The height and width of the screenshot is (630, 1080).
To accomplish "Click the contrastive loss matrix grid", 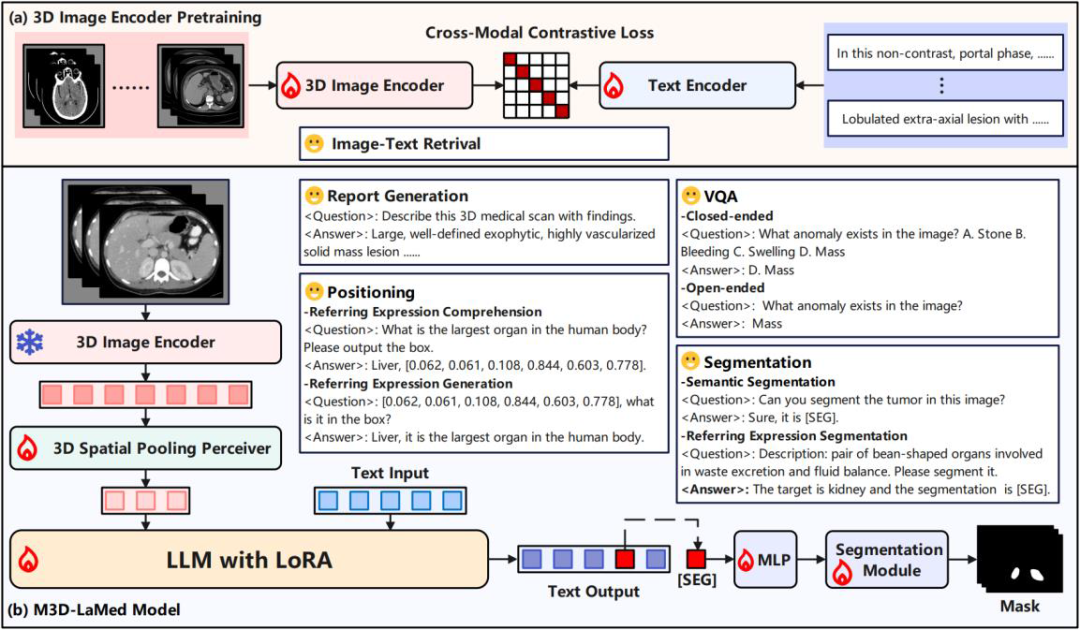I will 538,85.
